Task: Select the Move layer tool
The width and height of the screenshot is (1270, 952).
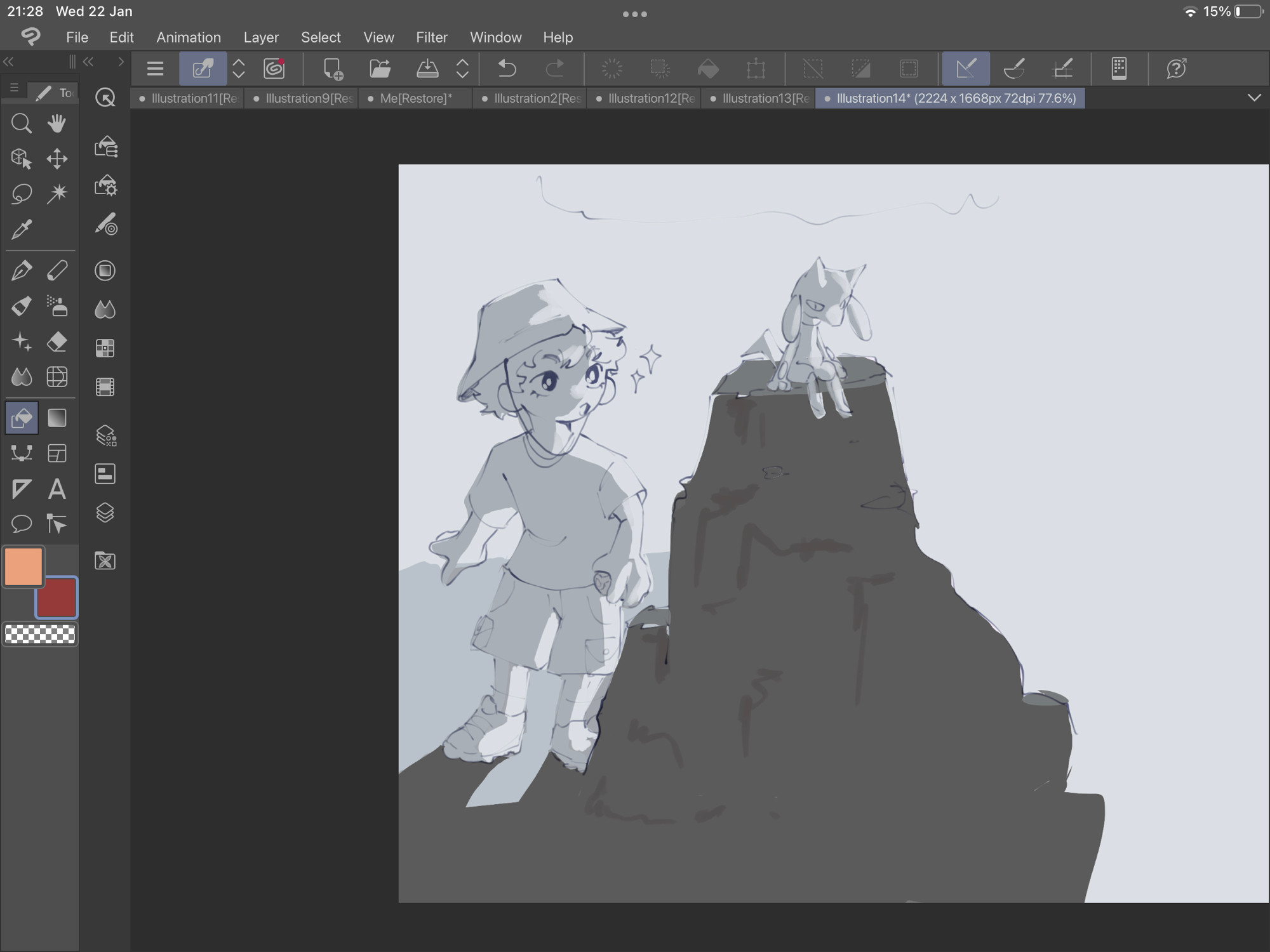Action: (x=57, y=158)
